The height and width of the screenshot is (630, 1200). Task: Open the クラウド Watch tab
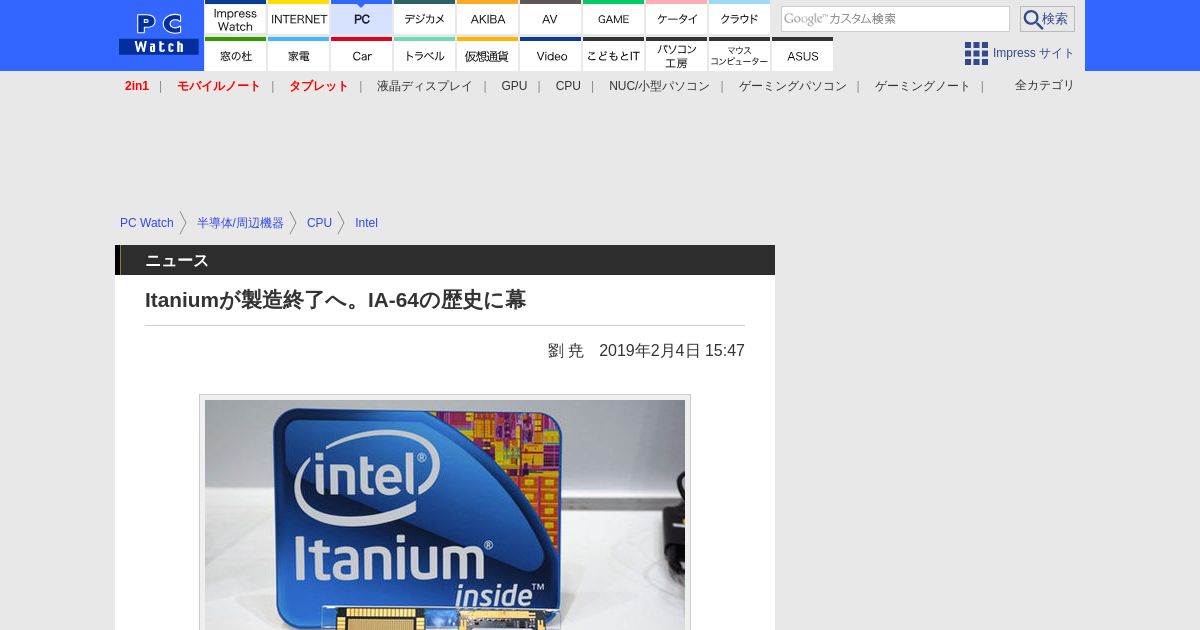coord(739,18)
